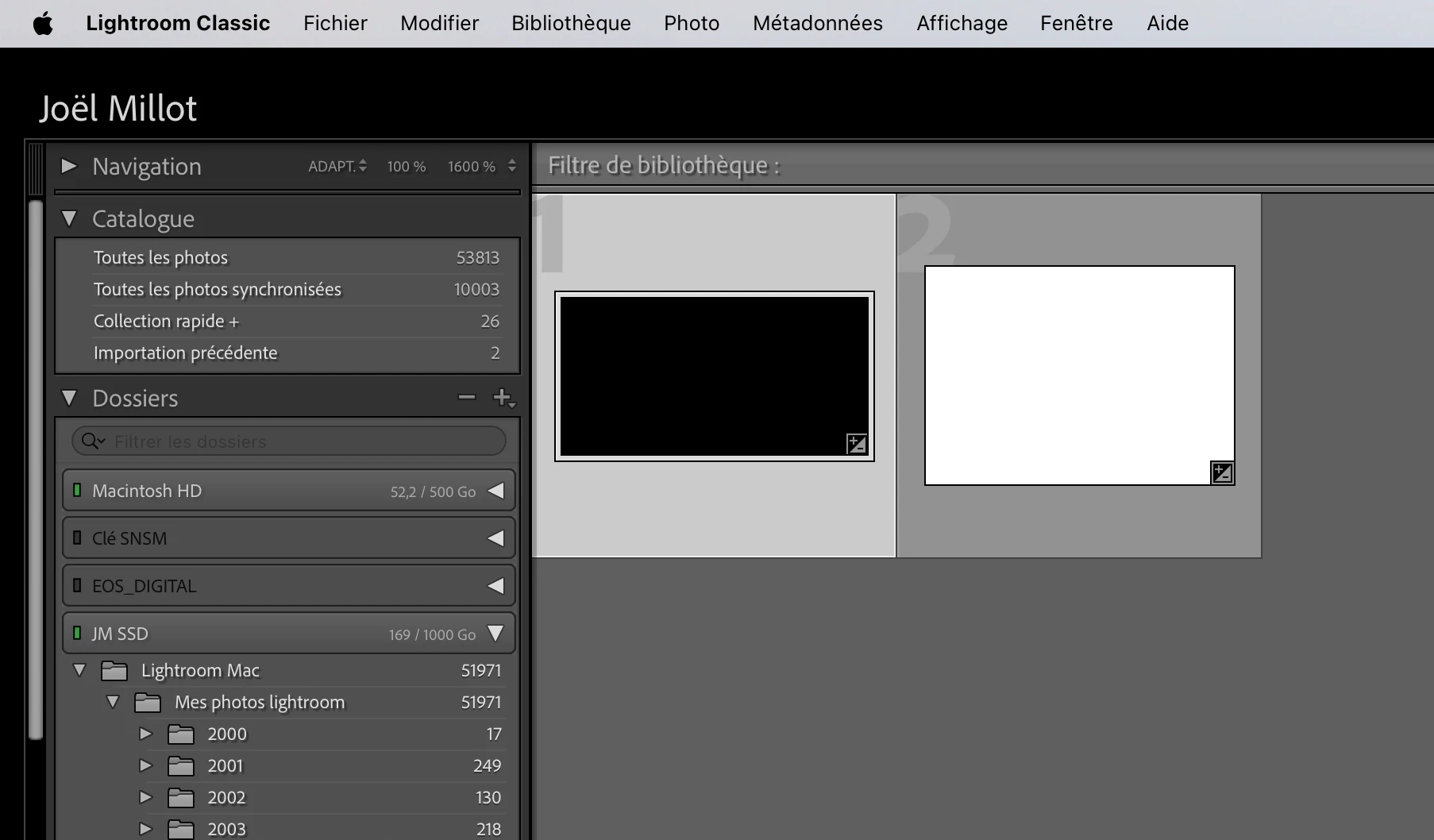Viewport: 1434px width, 840px height.
Task: Expand the 2002 folder
Action: click(146, 797)
